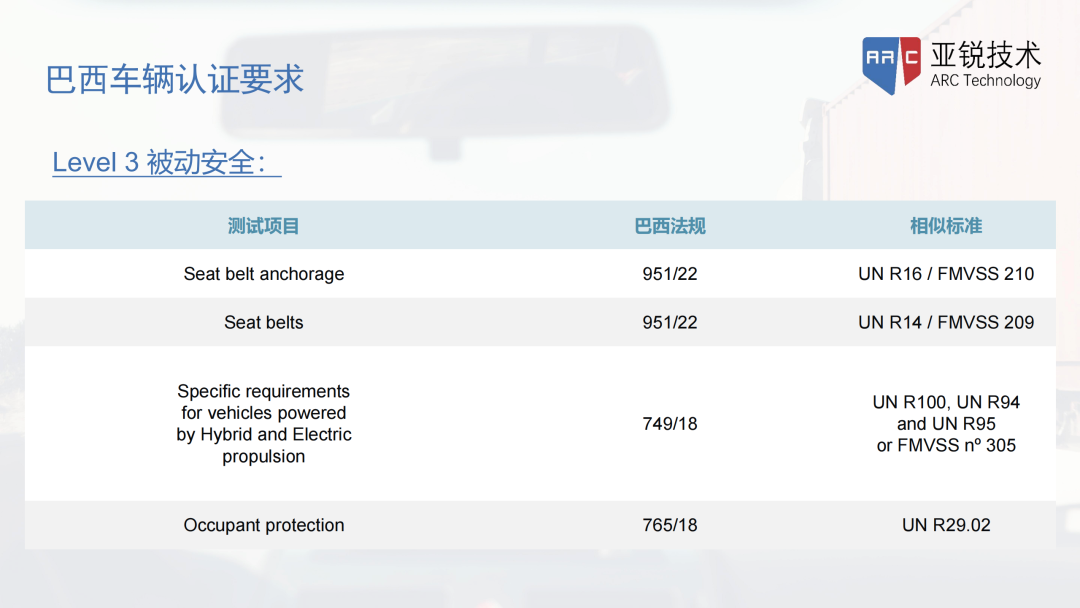Click the UN R16 / FMVSS 210 cell
This screenshot has width=1080, height=608.
946,274
